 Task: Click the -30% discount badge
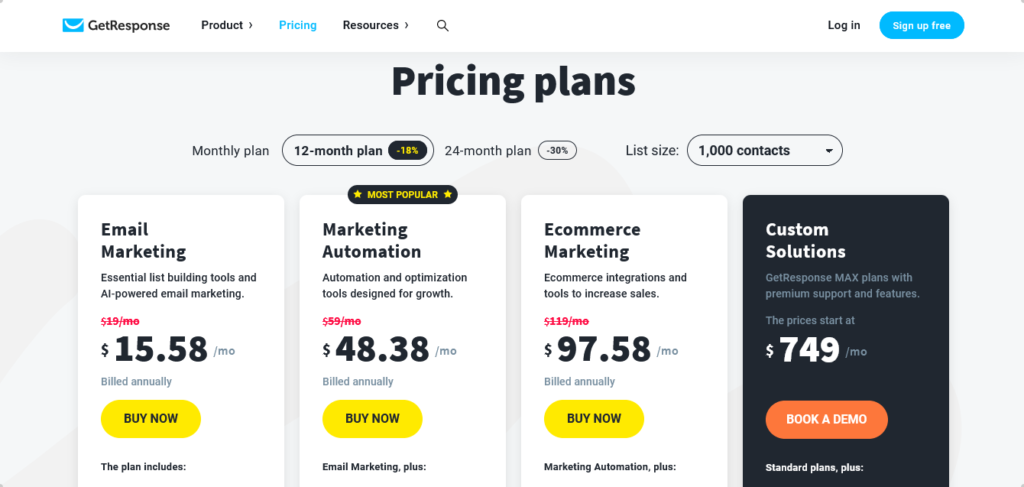pyautogui.click(x=557, y=151)
